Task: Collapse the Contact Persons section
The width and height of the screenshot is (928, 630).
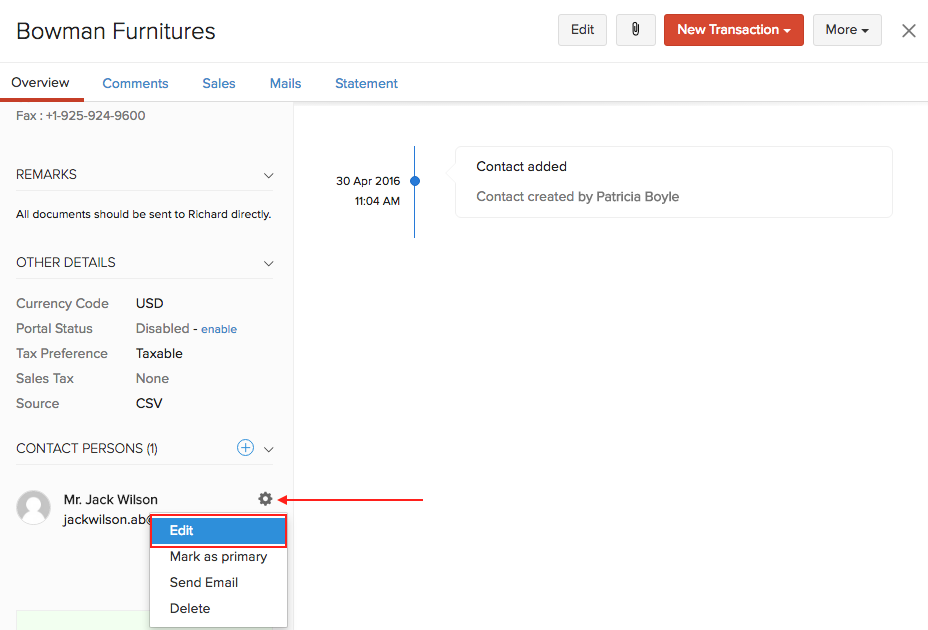Action: point(268,449)
